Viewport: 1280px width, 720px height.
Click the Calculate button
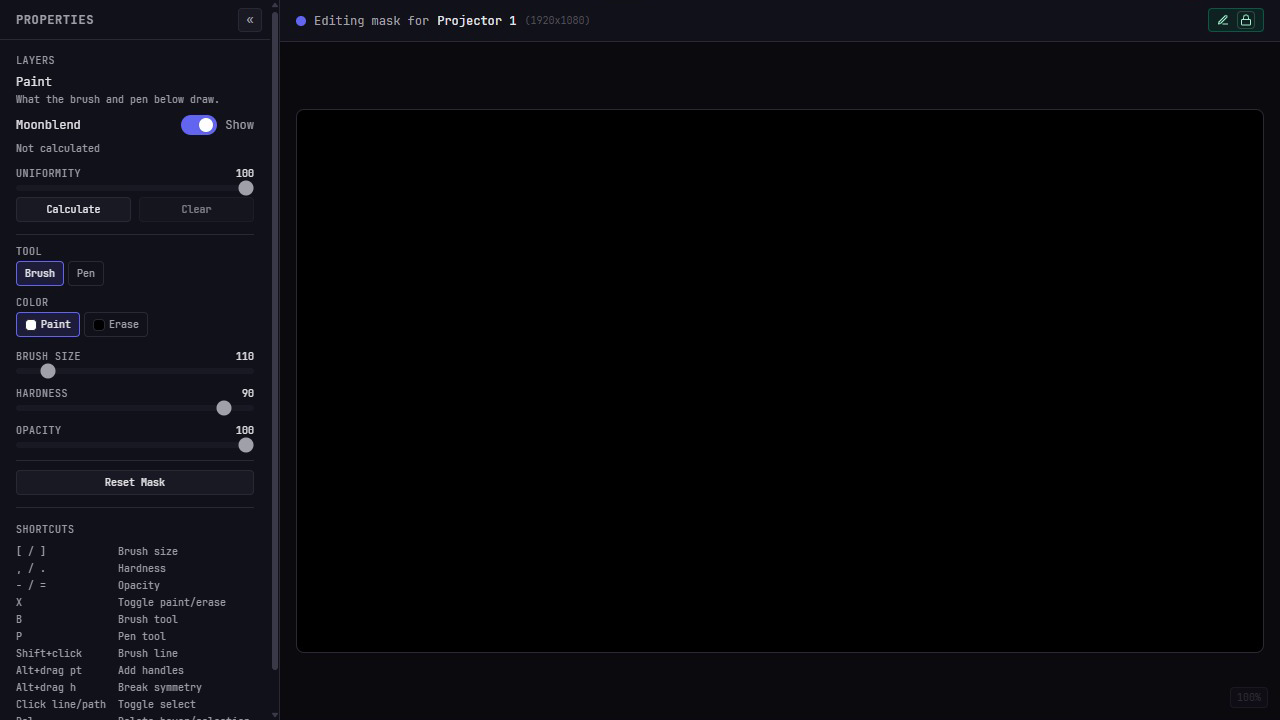pos(73,209)
